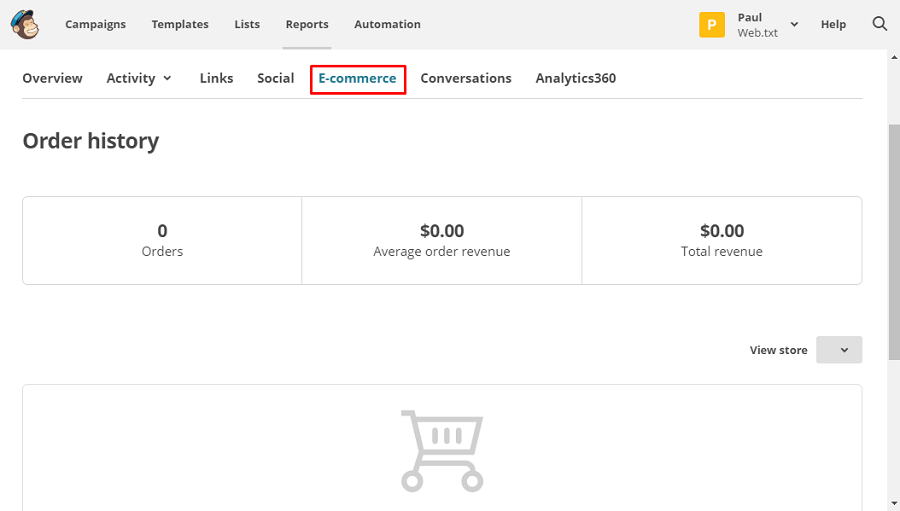Select the E-commerce tab
This screenshot has width=900, height=511.
click(x=358, y=79)
